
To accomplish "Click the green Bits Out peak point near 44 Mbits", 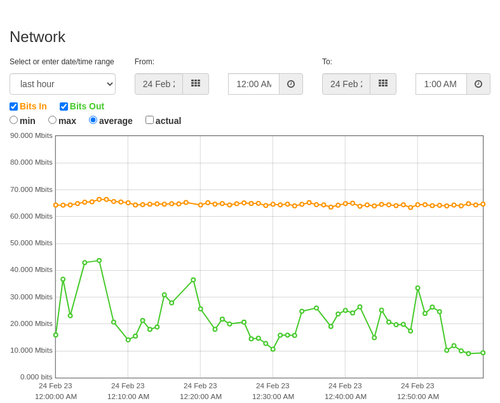I will click(x=99, y=261).
